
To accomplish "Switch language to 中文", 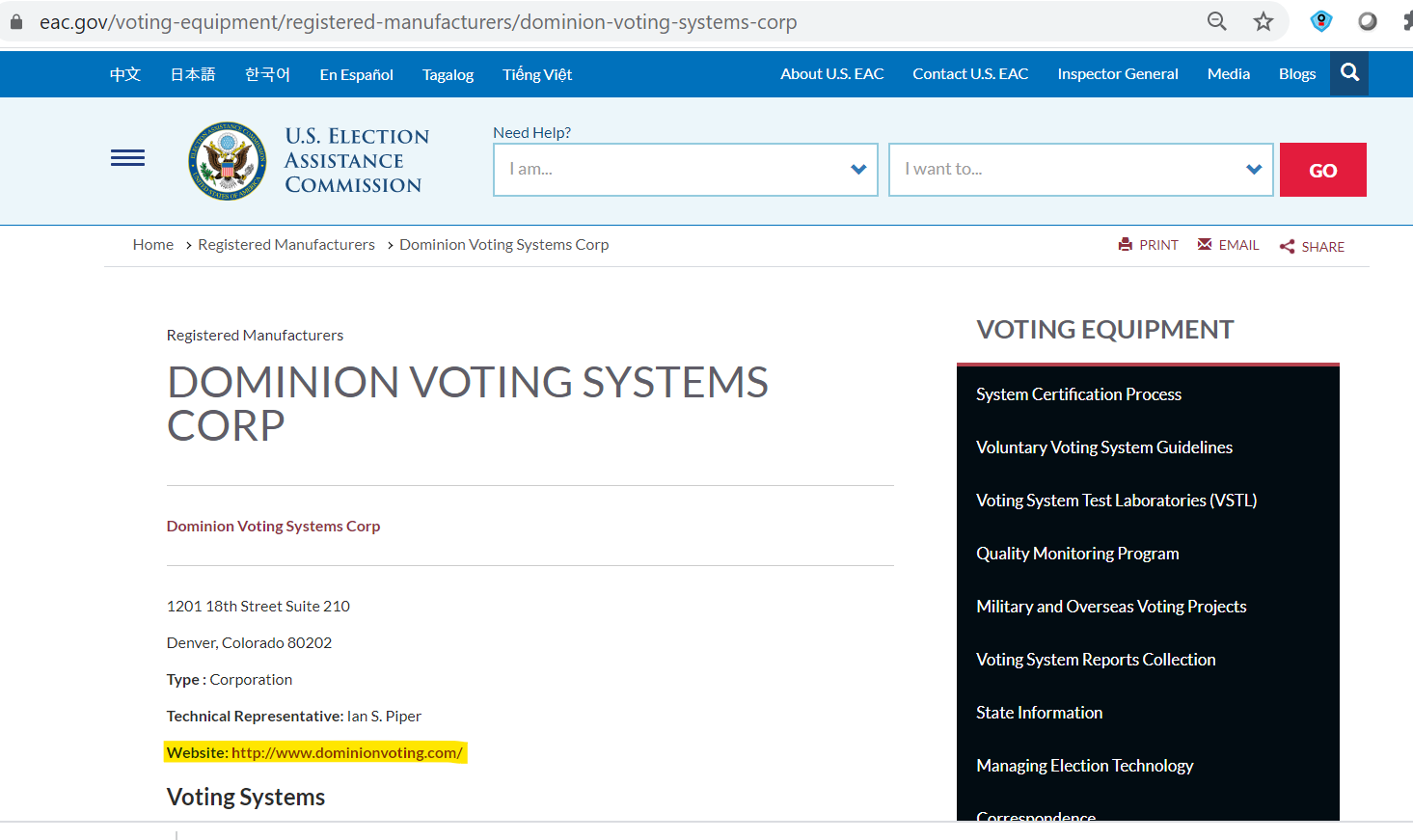I will [125, 74].
